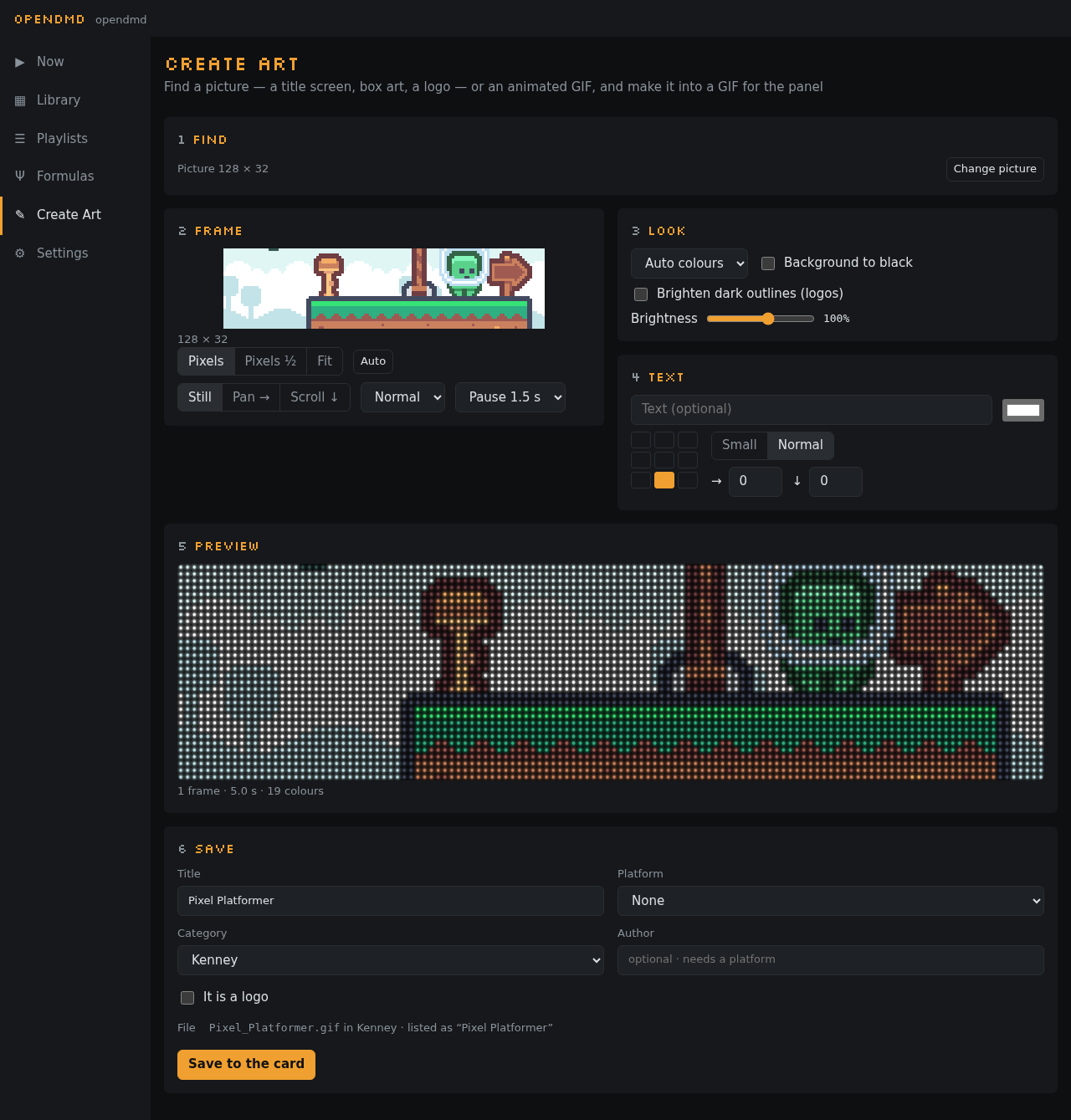This screenshot has height=1120, width=1071.
Task: Open Formulas in the sidebar
Action: 75,176
